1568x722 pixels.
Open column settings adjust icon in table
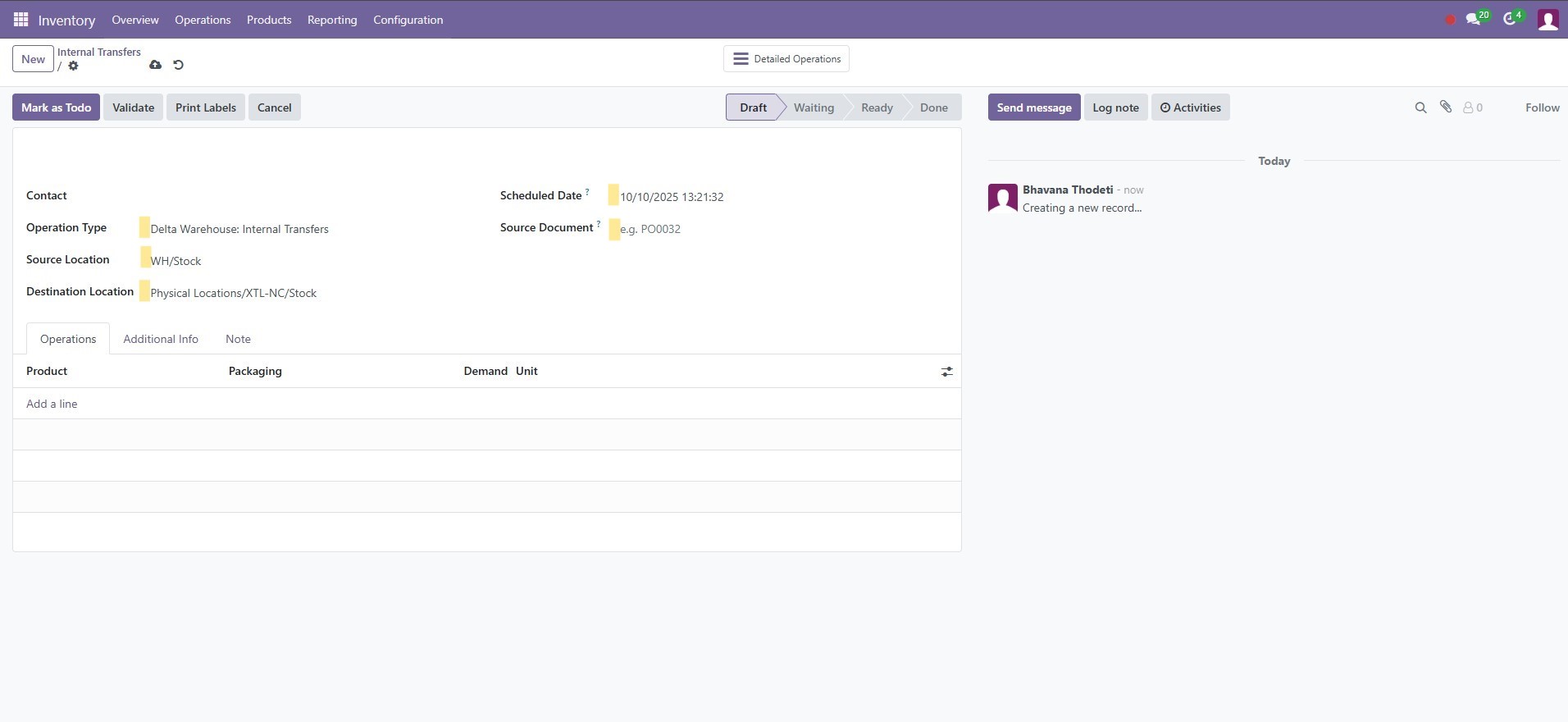[x=946, y=372]
